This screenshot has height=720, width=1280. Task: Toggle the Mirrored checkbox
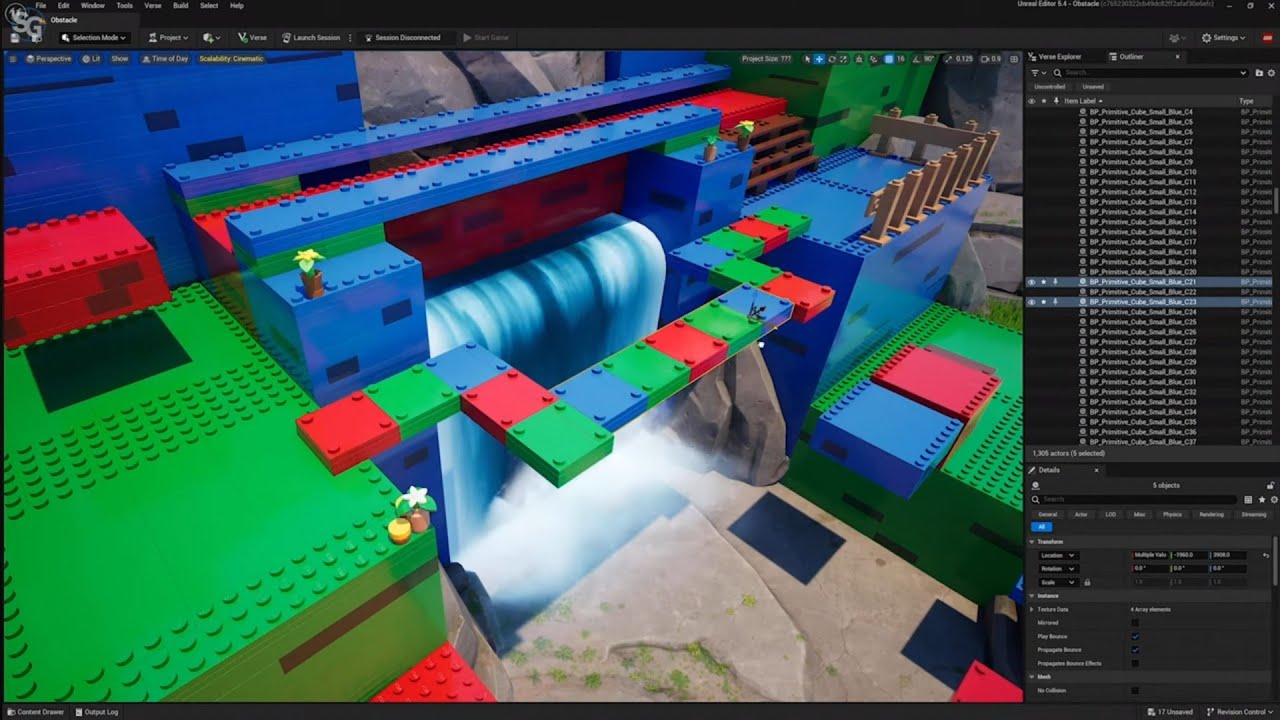tap(1135, 622)
